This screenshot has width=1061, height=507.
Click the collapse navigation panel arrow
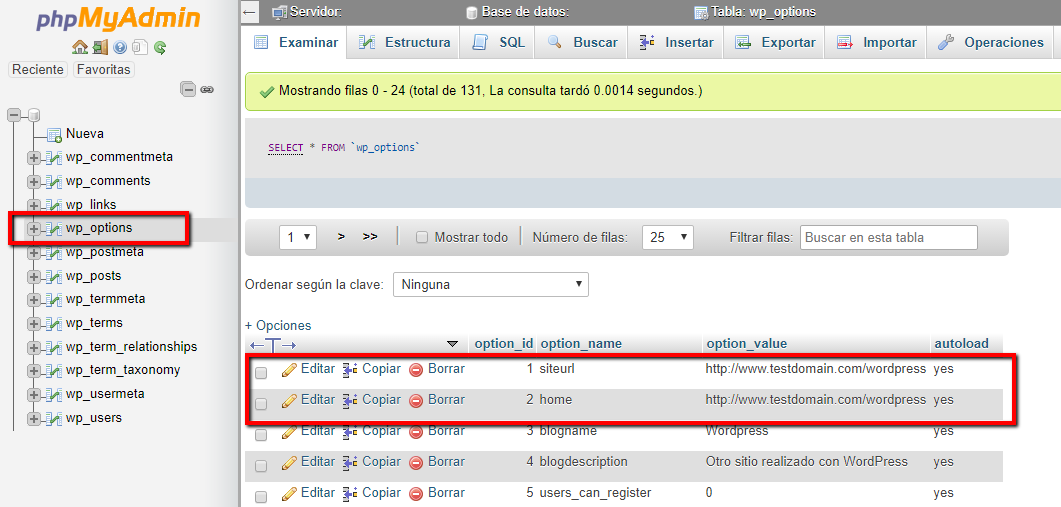tap(250, 12)
